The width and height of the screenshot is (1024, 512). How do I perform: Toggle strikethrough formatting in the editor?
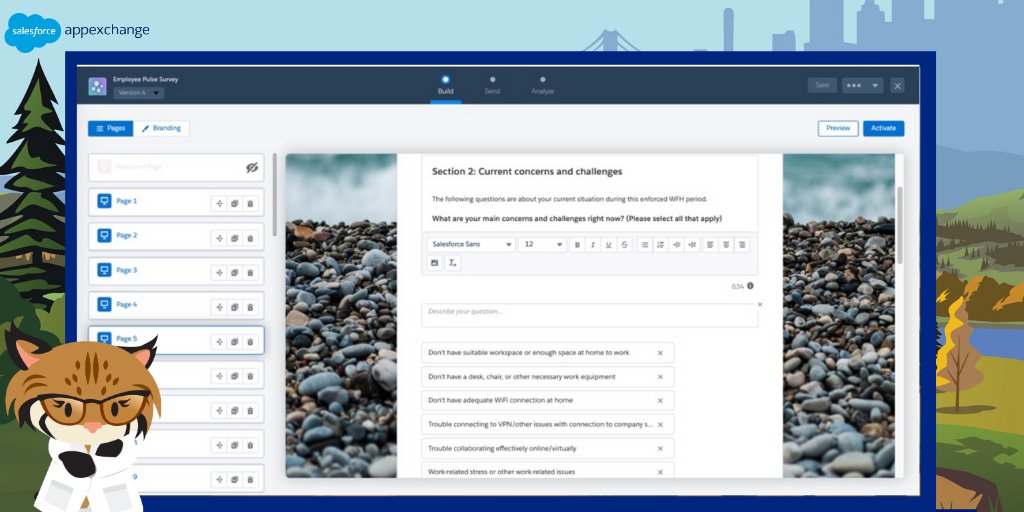(x=625, y=244)
